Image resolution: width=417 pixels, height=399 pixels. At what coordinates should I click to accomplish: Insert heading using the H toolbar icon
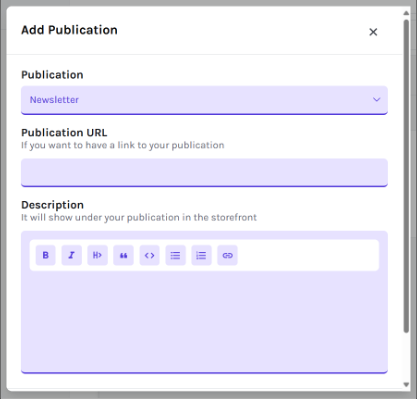[x=97, y=255]
